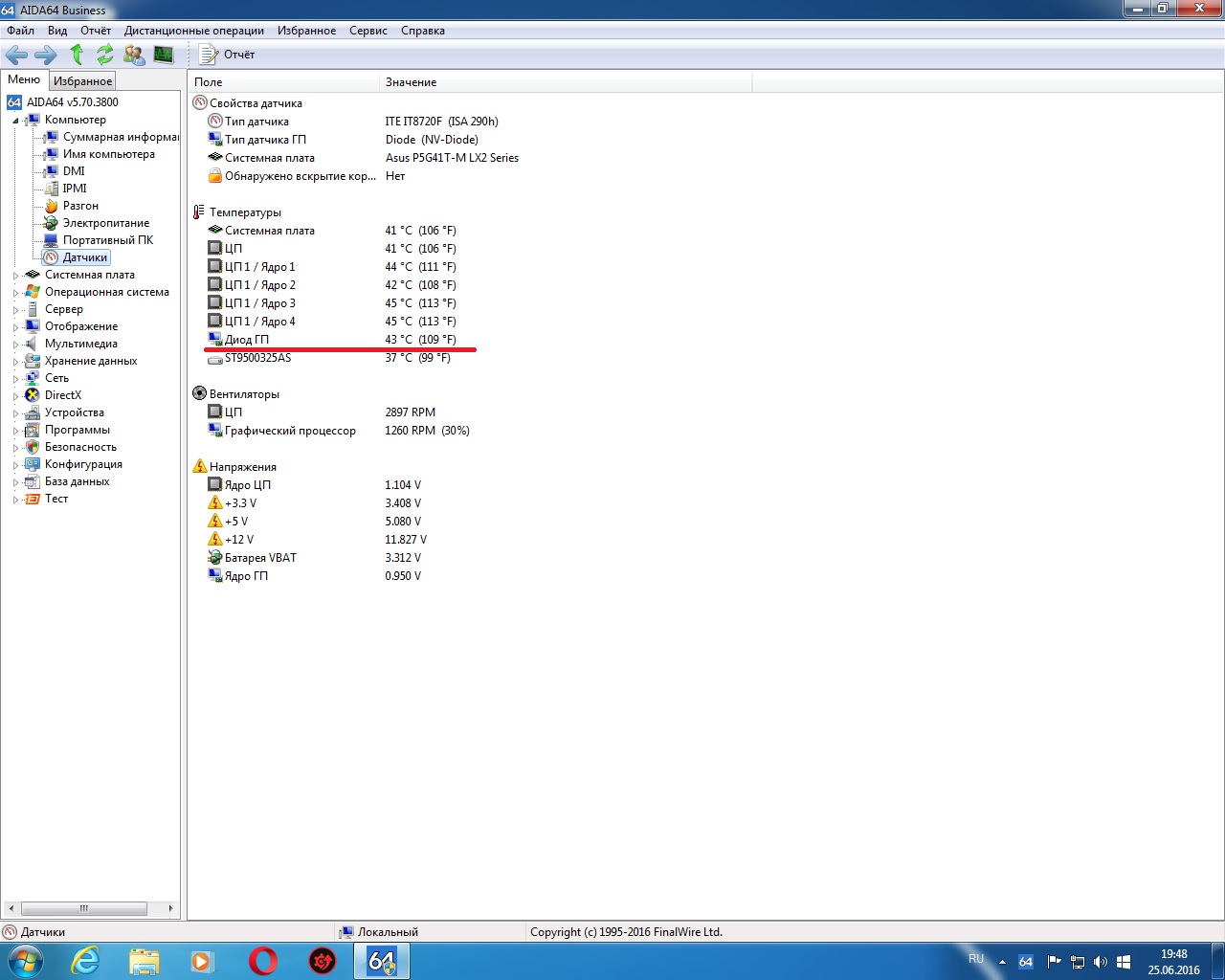1225x980 pixels.
Task: Expand the Операционная система node
Action: 15,293
